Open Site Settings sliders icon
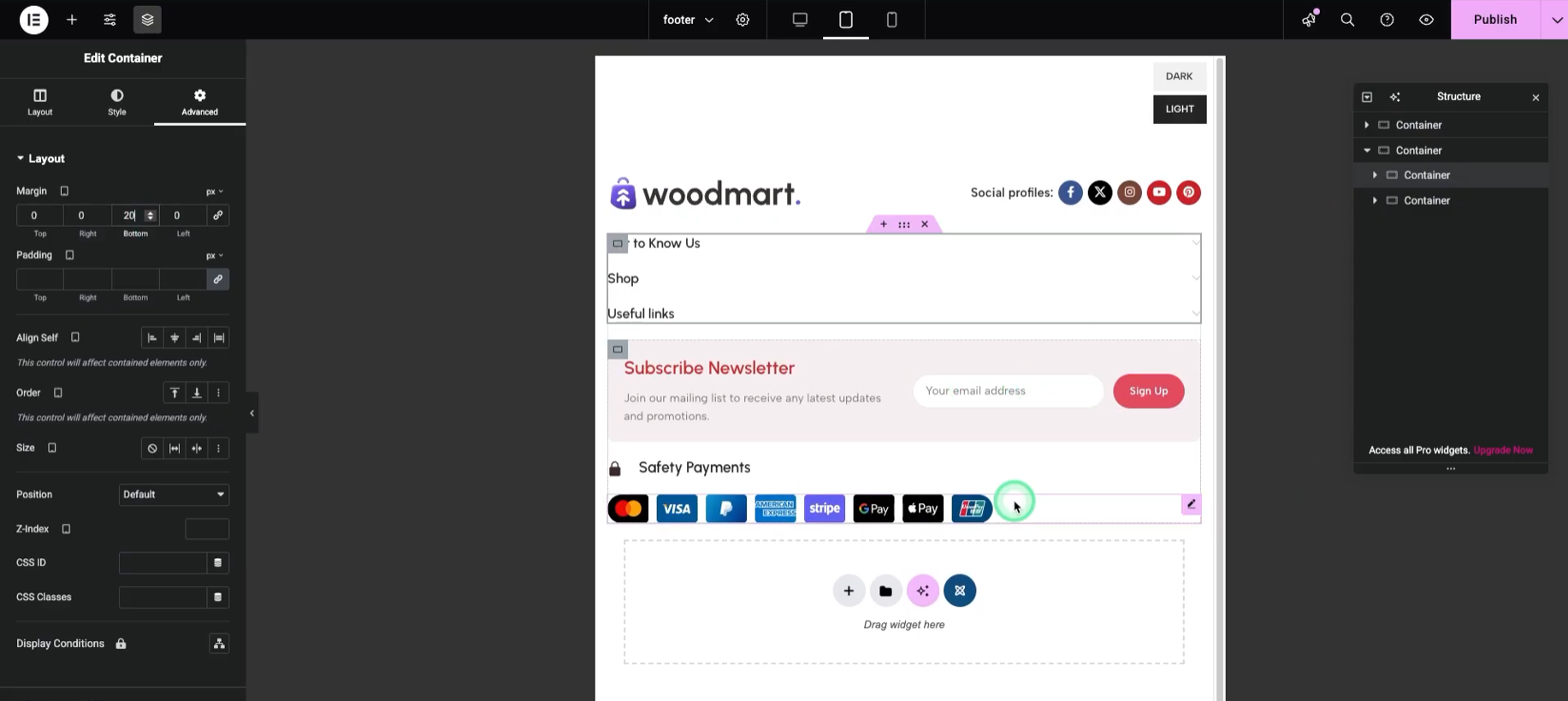 tap(109, 20)
